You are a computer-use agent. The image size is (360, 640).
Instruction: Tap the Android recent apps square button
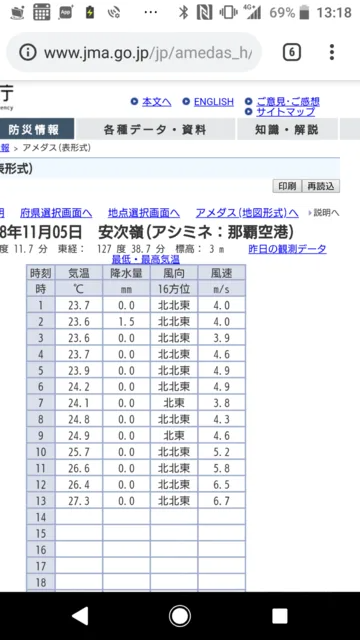click(280, 616)
